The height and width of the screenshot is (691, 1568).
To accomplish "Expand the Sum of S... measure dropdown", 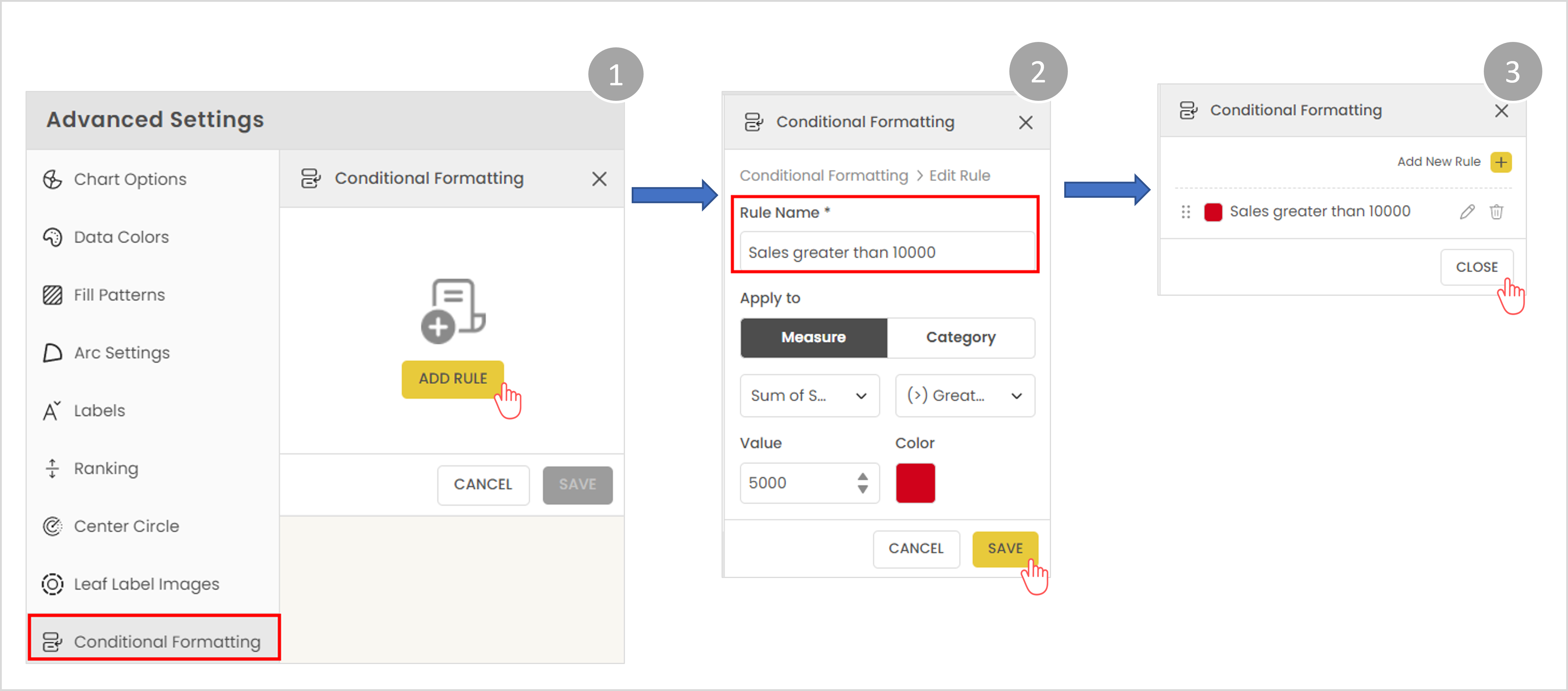I will pyautogui.click(x=809, y=396).
